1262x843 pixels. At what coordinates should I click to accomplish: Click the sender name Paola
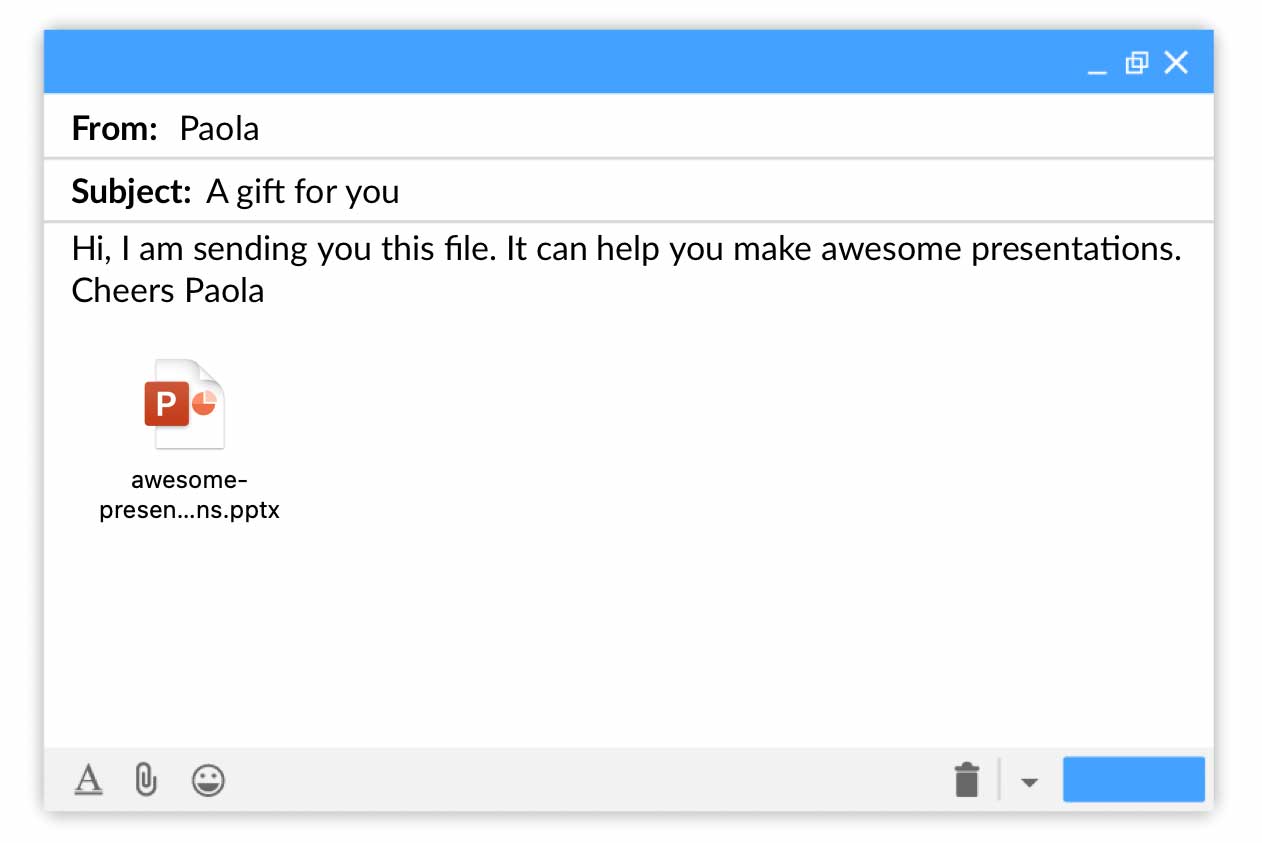(x=219, y=128)
